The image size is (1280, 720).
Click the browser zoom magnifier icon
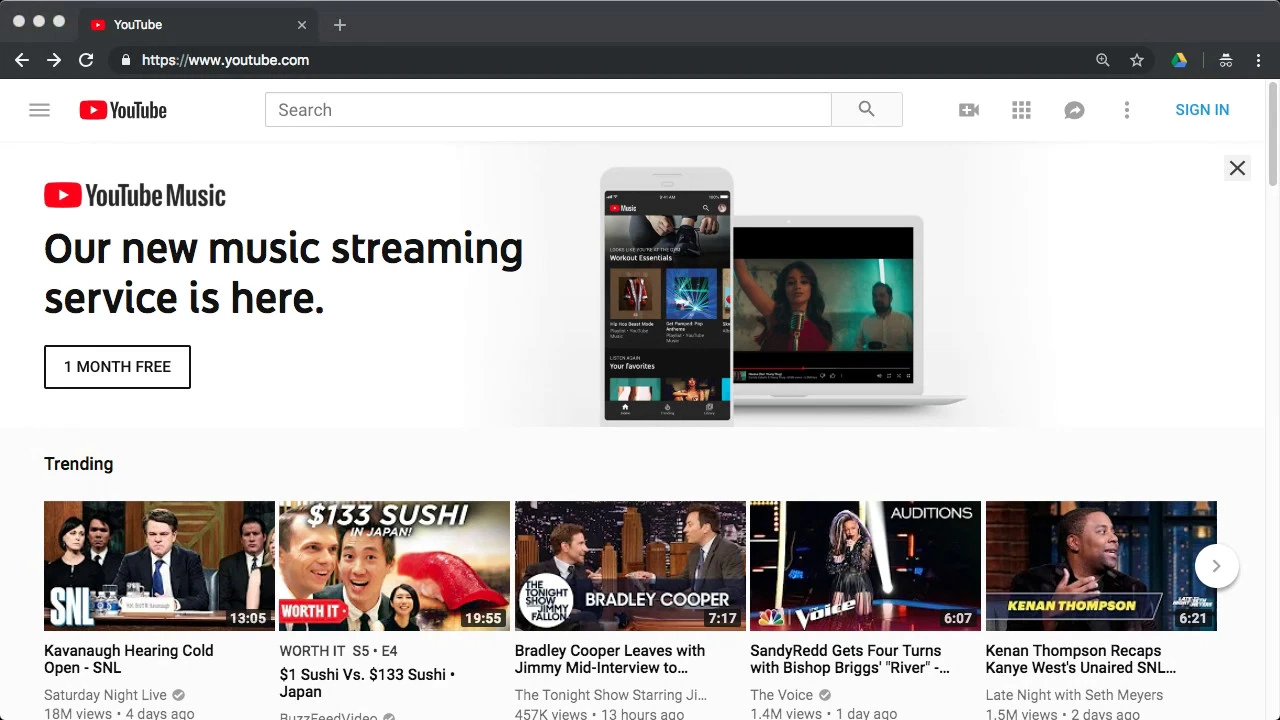tap(1103, 60)
